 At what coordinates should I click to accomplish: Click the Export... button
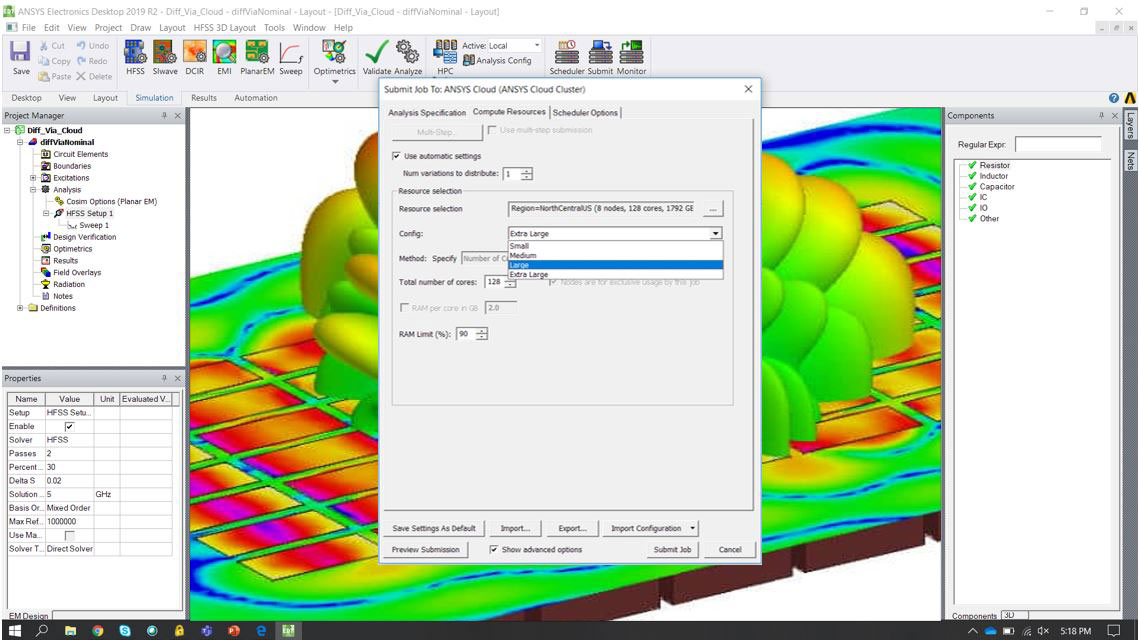pyautogui.click(x=572, y=528)
